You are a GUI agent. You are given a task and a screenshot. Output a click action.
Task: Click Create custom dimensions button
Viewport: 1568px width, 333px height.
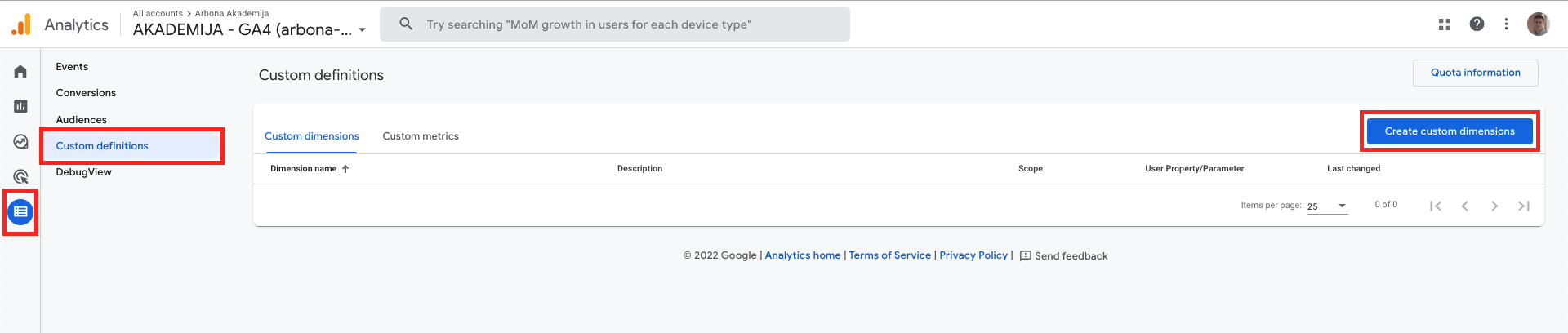[x=1450, y=131]
